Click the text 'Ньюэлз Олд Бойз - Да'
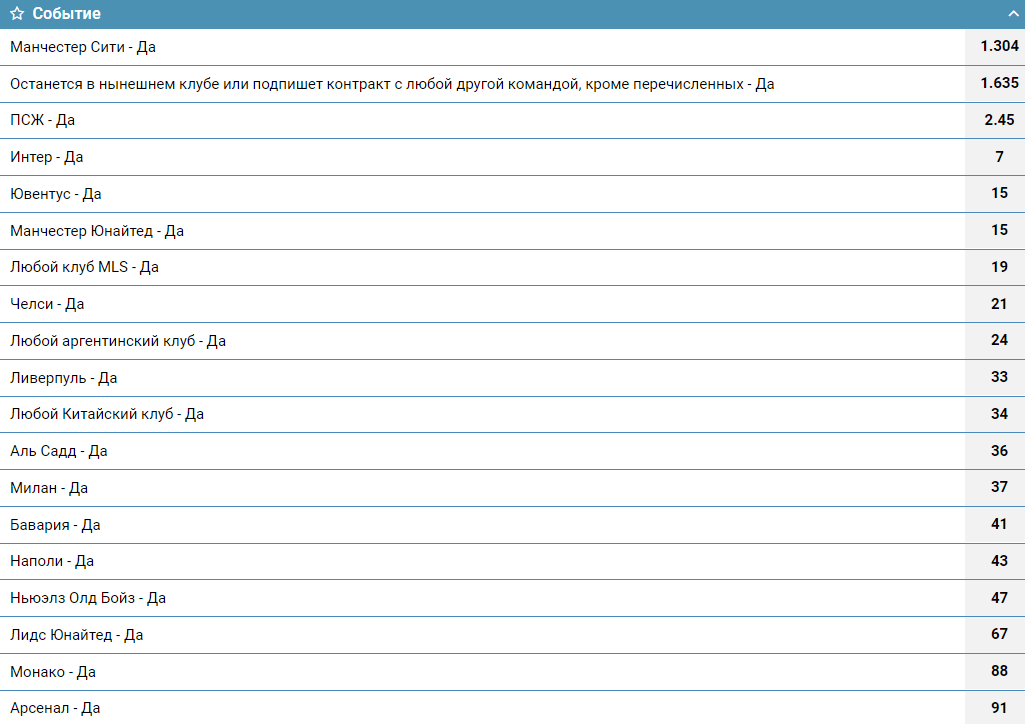 click(88, 598)
